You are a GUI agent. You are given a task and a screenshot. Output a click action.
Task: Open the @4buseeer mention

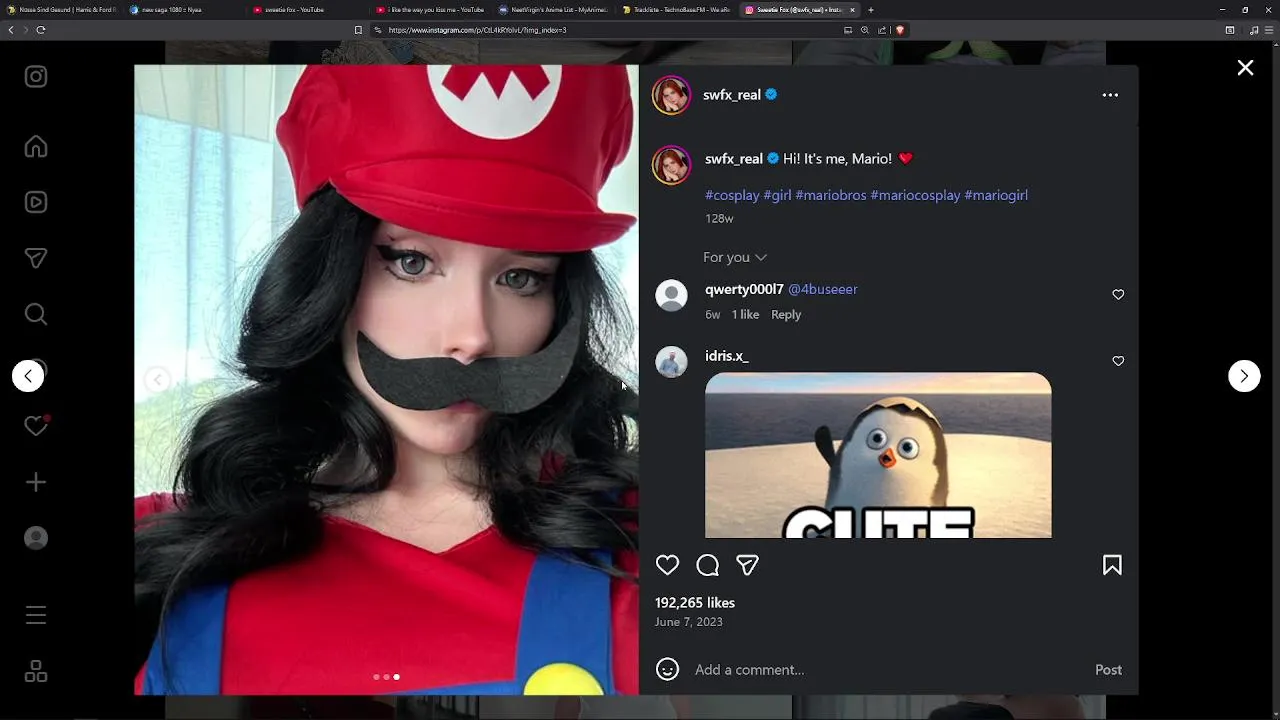tap(823, 289)
